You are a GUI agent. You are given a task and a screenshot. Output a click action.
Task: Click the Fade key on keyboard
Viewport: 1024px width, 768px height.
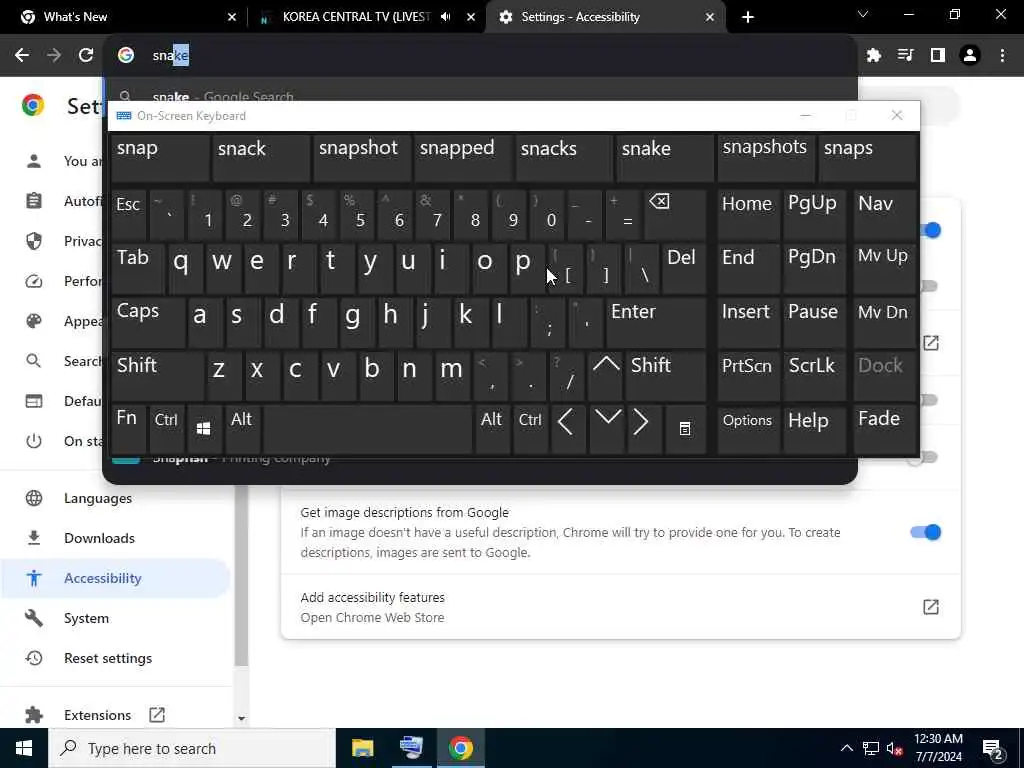pos(885,429)
